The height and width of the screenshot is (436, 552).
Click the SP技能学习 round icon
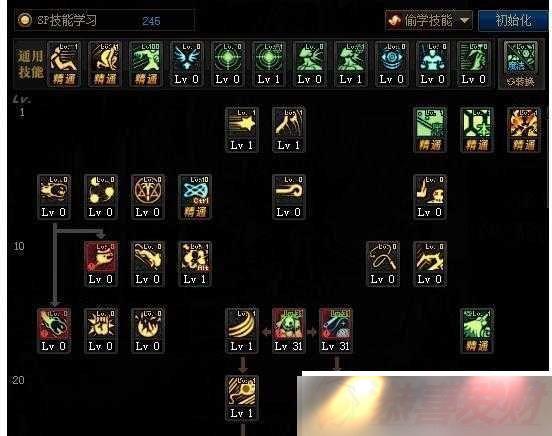click(x=25, y=20)
